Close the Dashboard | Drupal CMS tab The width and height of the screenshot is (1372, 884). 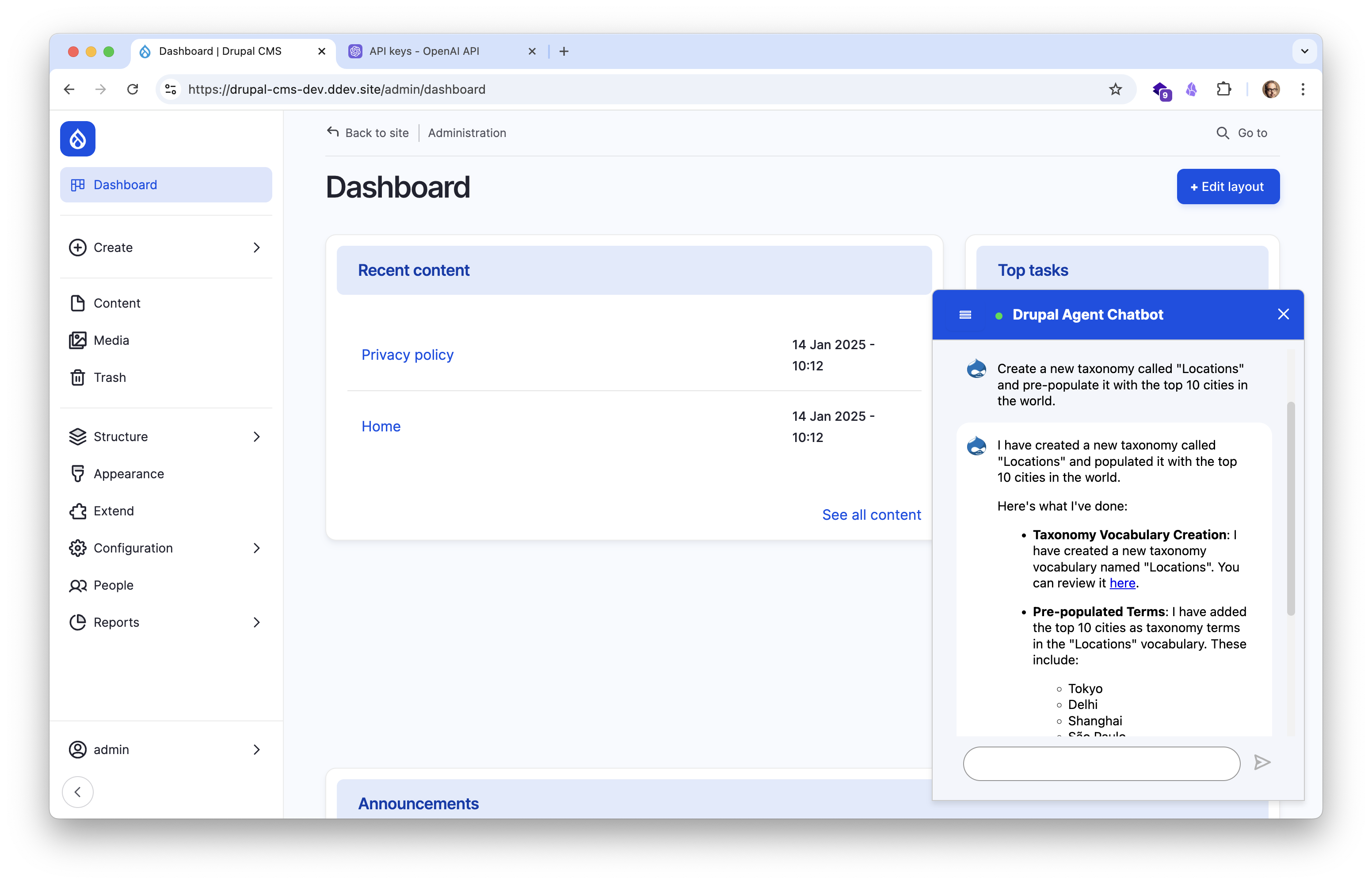[x=321, y=51]
